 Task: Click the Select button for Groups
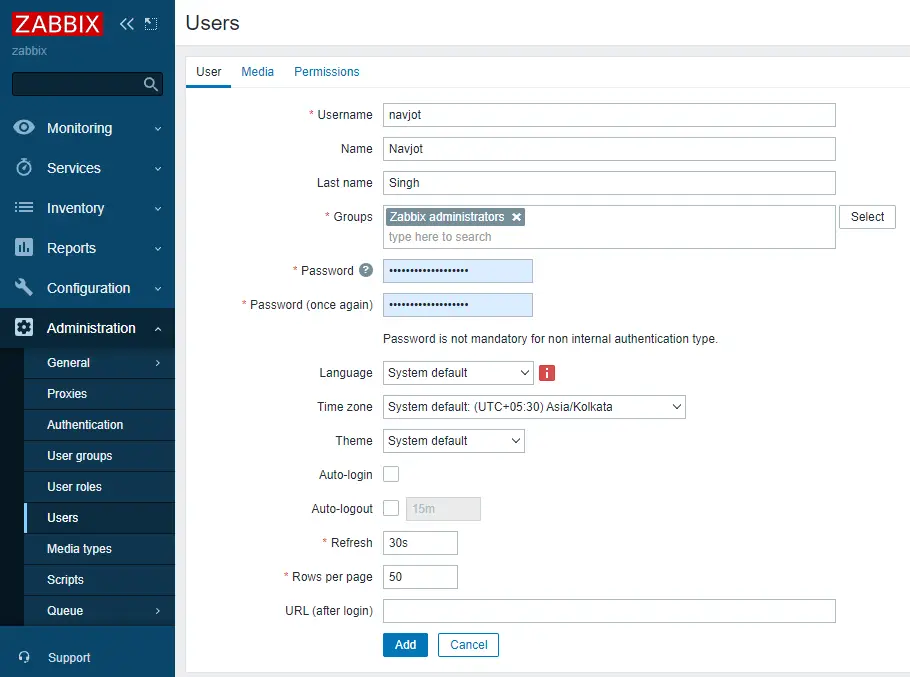867,217
